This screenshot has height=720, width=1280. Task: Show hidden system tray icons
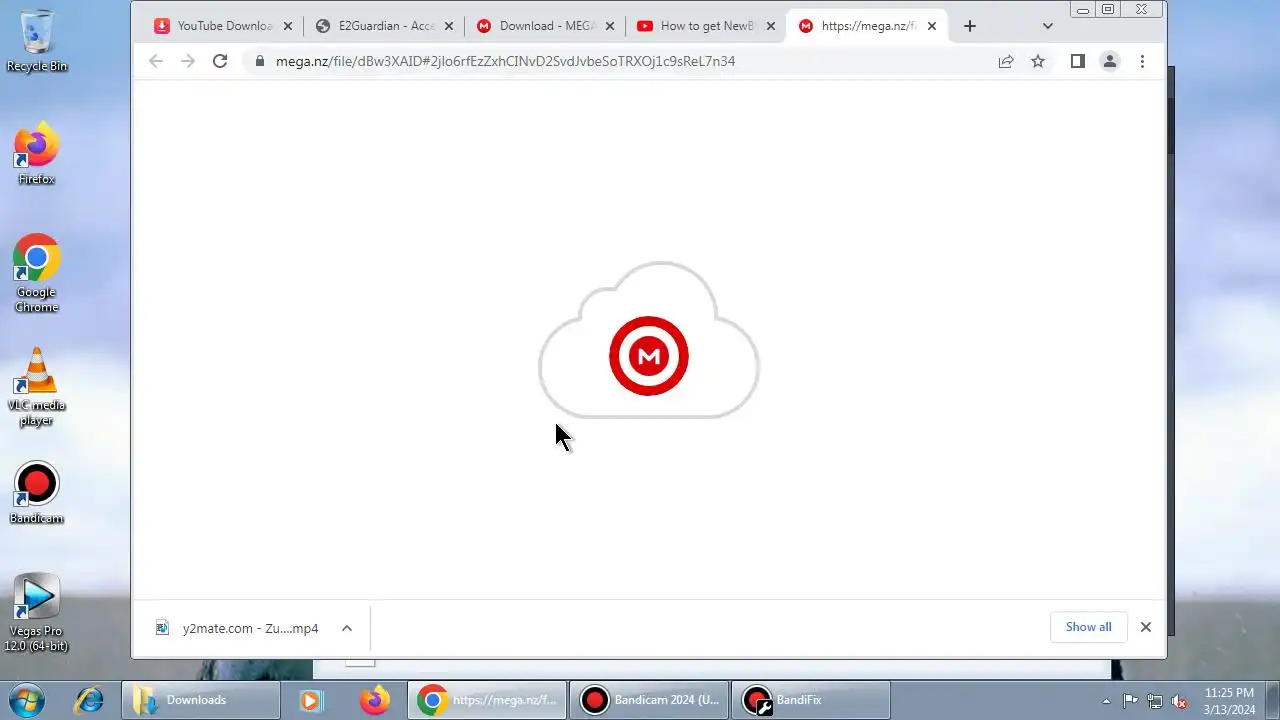coord(1106,701)
